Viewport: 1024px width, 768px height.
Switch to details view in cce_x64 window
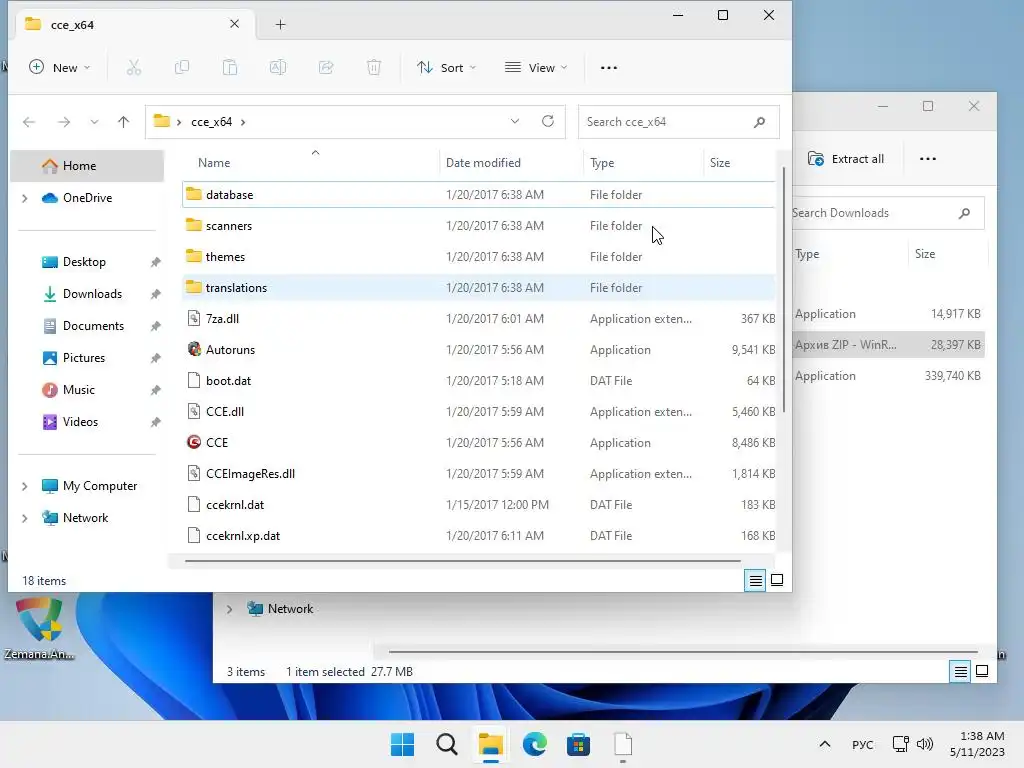[756, 580]
